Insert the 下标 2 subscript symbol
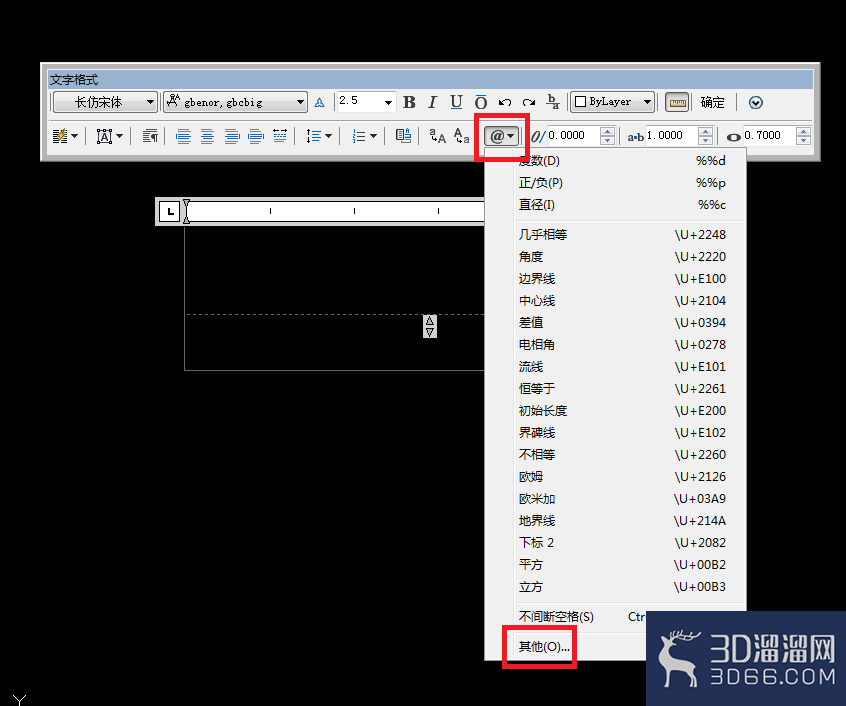This screenshot has width=846, height=706. [622, 543]
